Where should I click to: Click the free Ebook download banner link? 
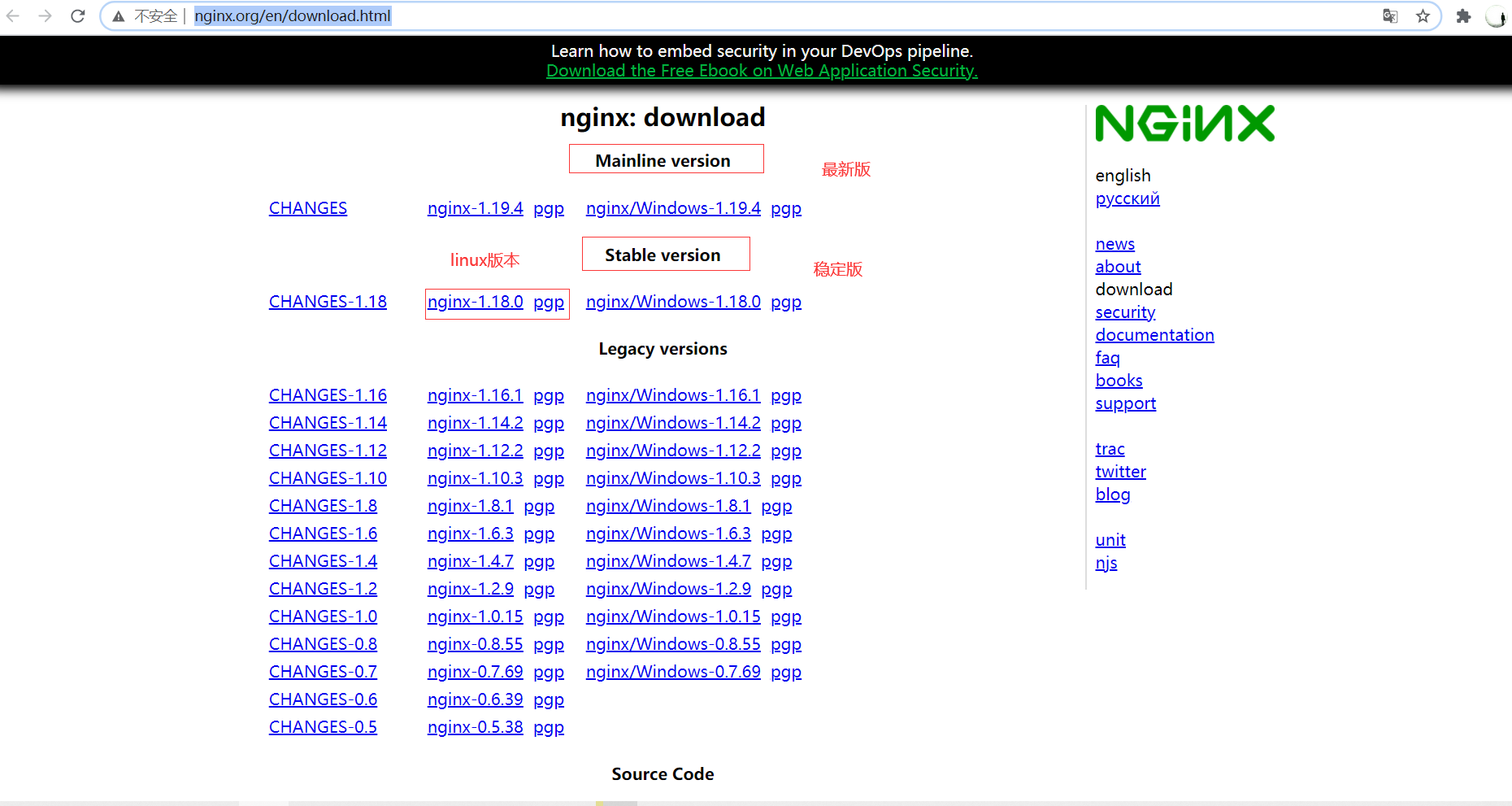click(762, 71)
